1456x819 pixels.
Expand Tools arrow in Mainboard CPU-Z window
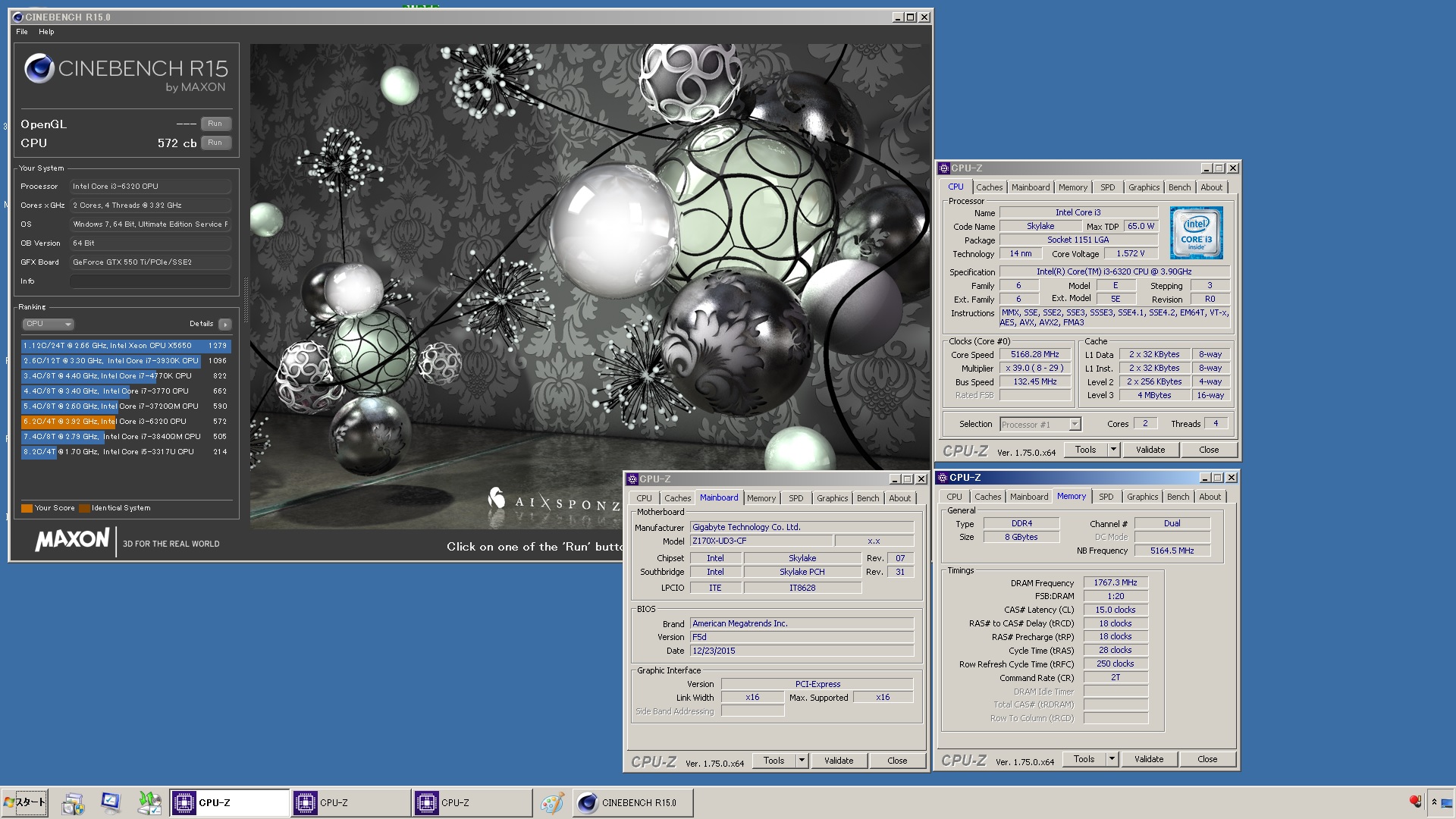(802, 761)
